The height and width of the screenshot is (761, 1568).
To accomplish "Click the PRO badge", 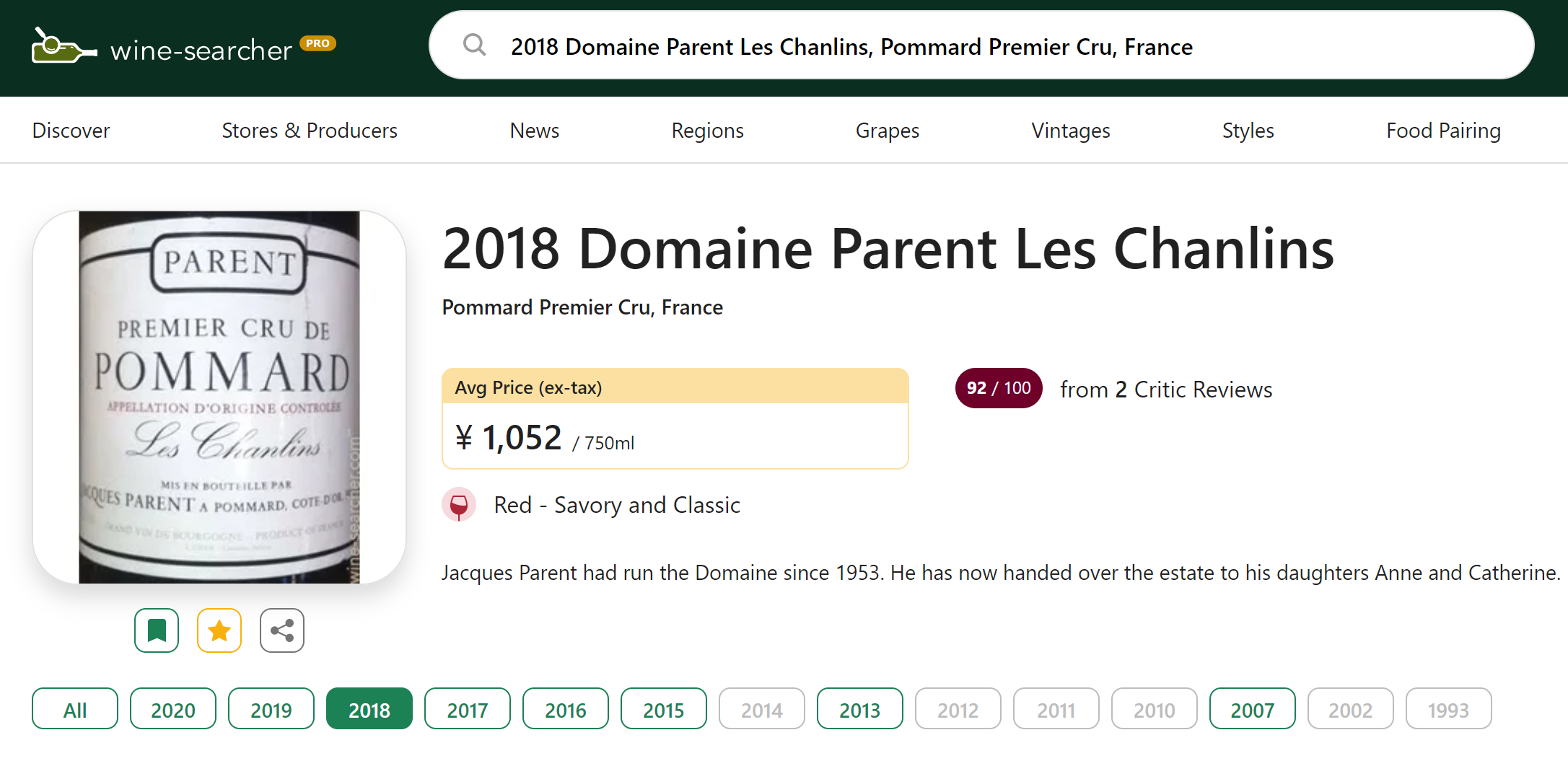I will (x=318, y=43).
